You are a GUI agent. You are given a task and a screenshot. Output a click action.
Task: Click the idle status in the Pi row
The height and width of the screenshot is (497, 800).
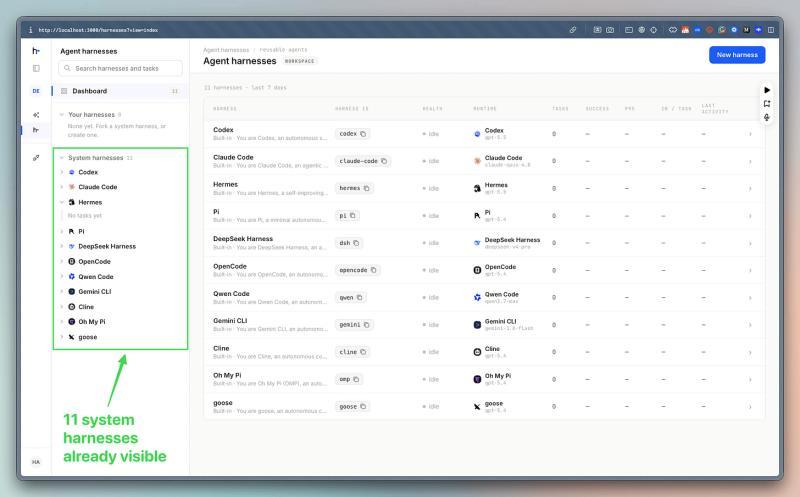coord(431,216)
